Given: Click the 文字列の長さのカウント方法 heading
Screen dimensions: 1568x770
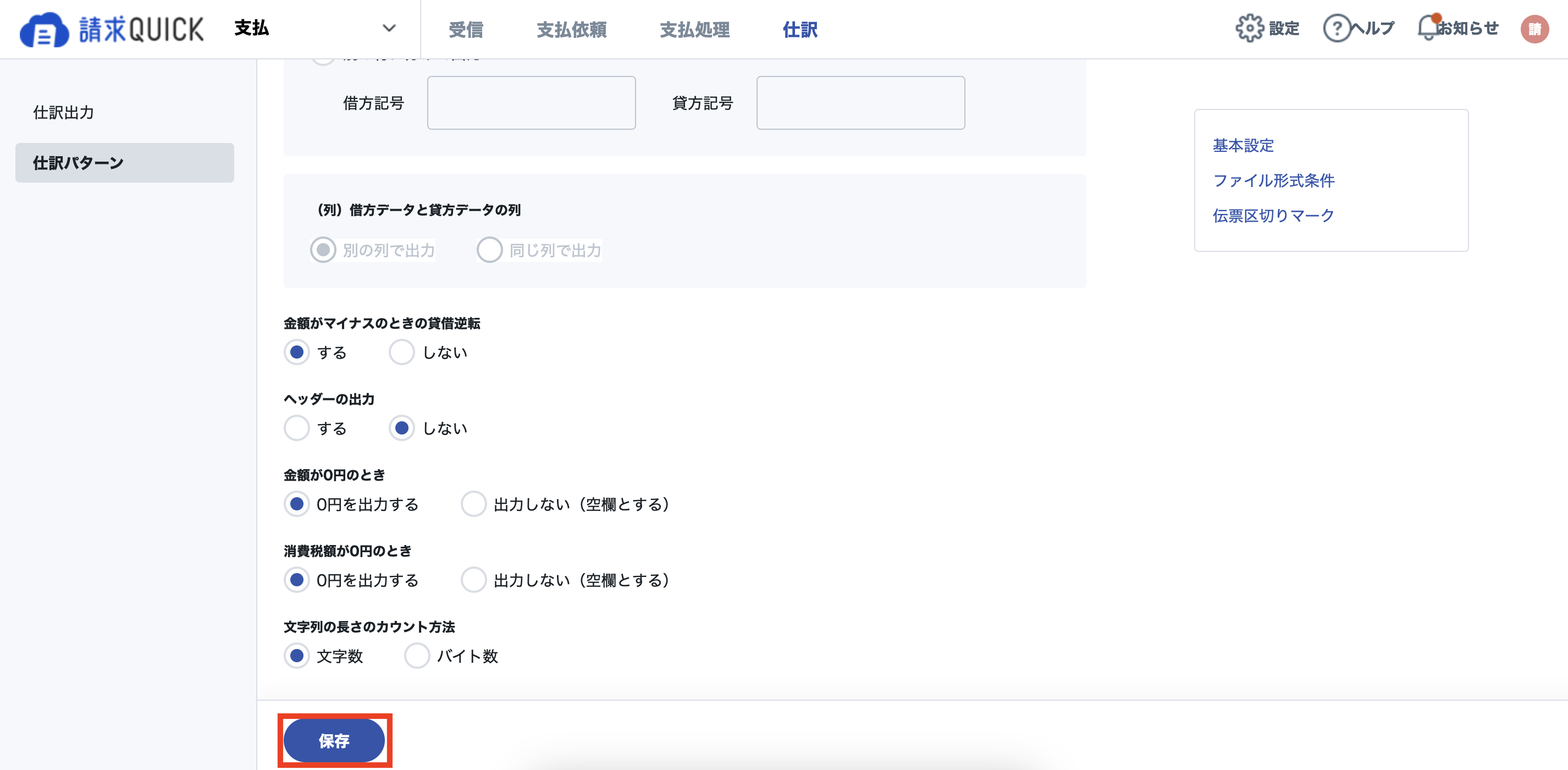Looking at the screenshot, I should 369,626.
